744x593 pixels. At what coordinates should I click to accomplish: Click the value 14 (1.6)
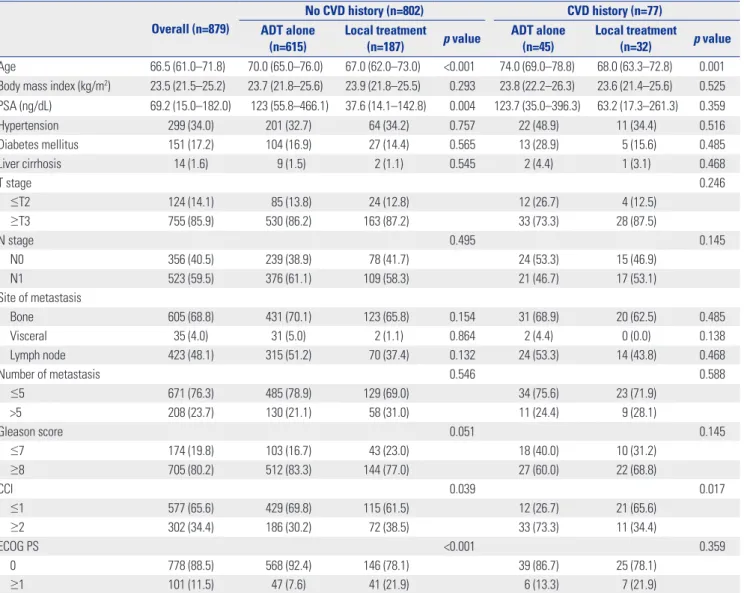click(x=191, y=164)
